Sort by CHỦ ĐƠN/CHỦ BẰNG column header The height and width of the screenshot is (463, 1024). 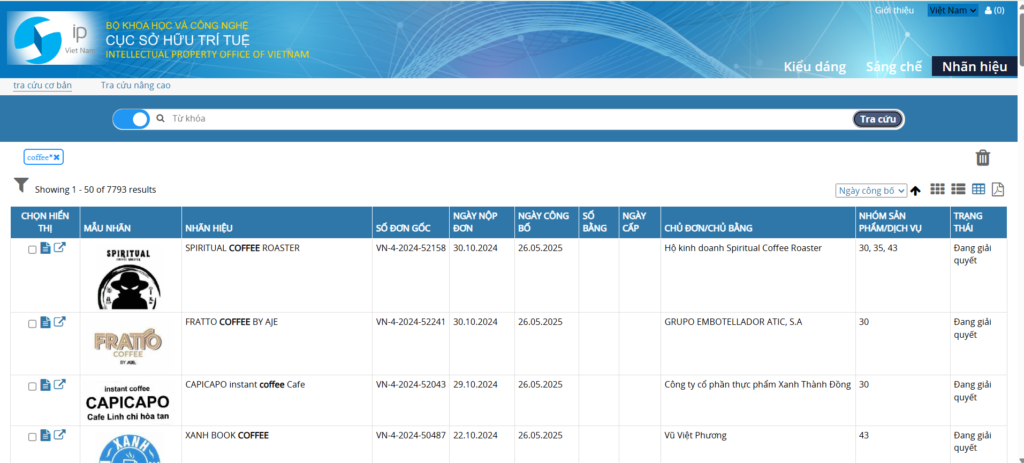click(x=709, y=228)
